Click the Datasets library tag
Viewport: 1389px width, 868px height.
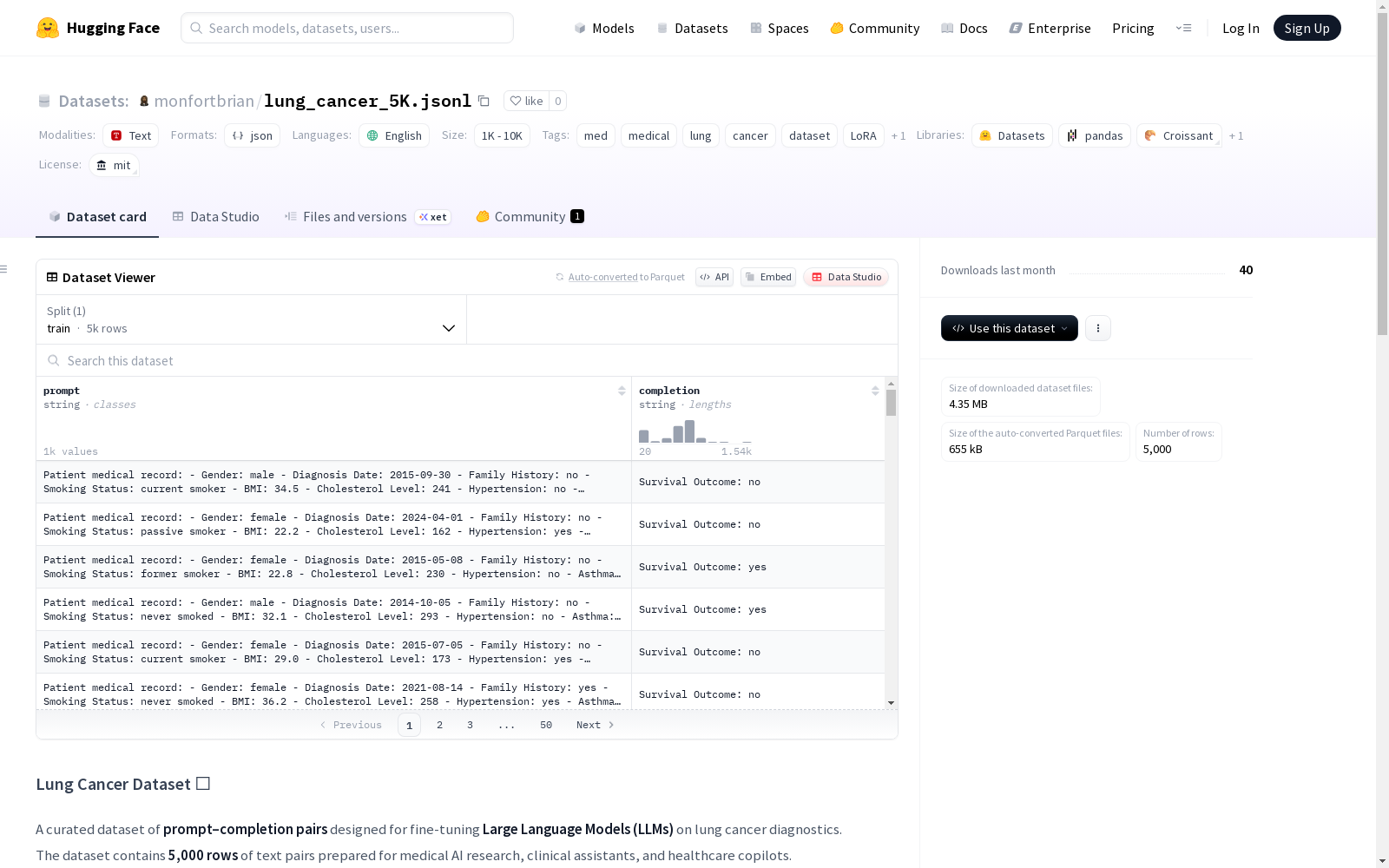[1012, 135]
